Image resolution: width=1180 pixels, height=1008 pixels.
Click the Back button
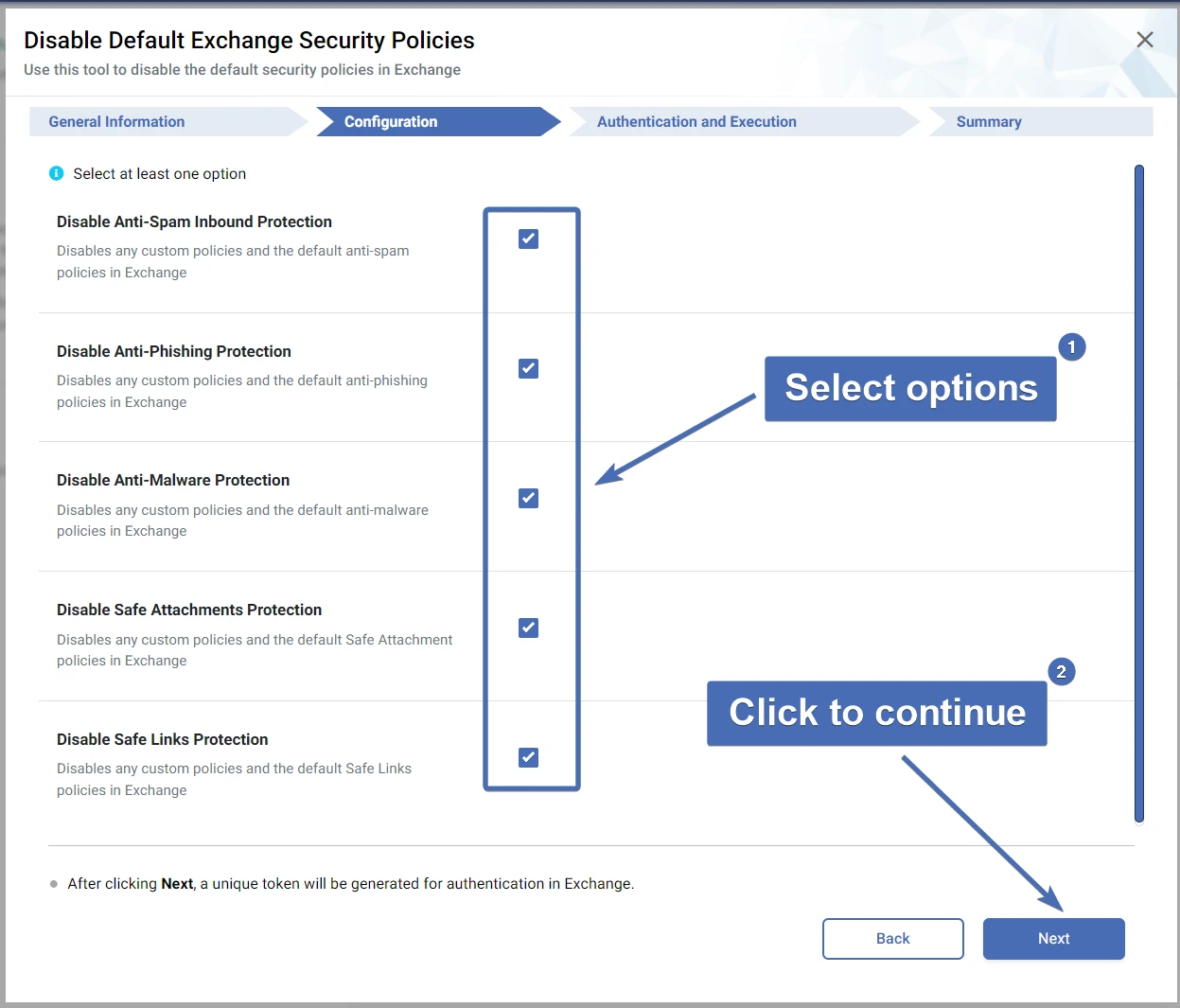coord(892,939)
